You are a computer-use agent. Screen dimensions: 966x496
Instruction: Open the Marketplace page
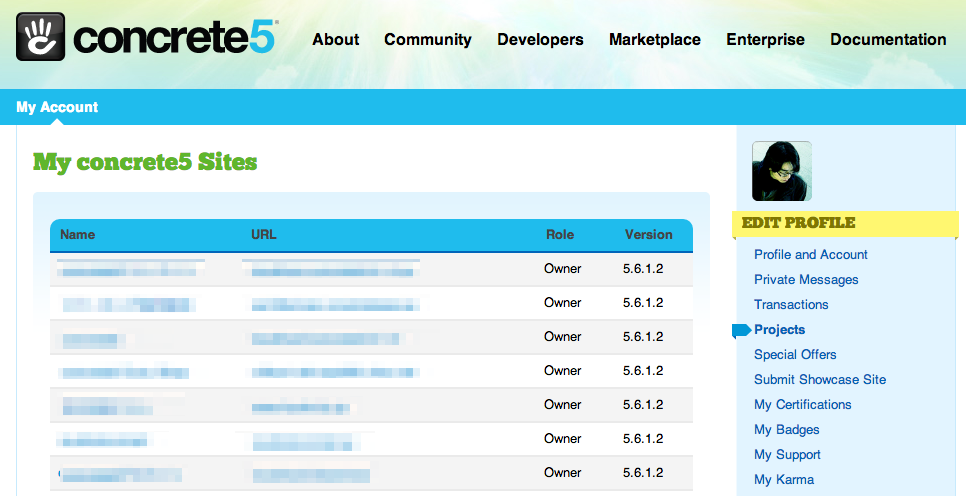pyautogui.click(x=654, y=40)
